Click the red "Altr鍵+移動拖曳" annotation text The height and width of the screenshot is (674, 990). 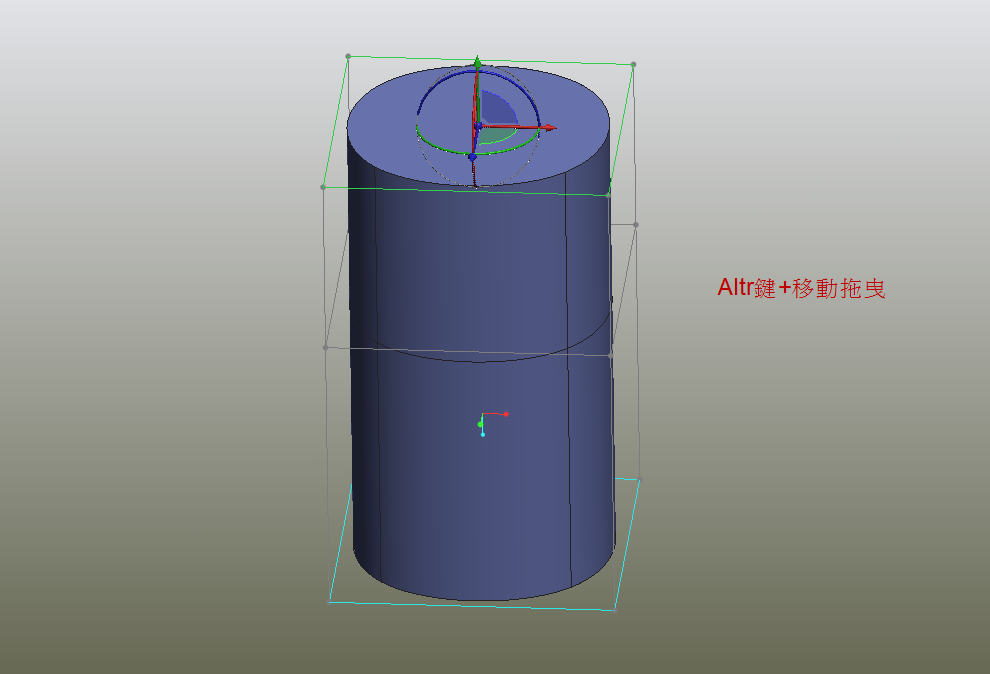click(801, 288)
